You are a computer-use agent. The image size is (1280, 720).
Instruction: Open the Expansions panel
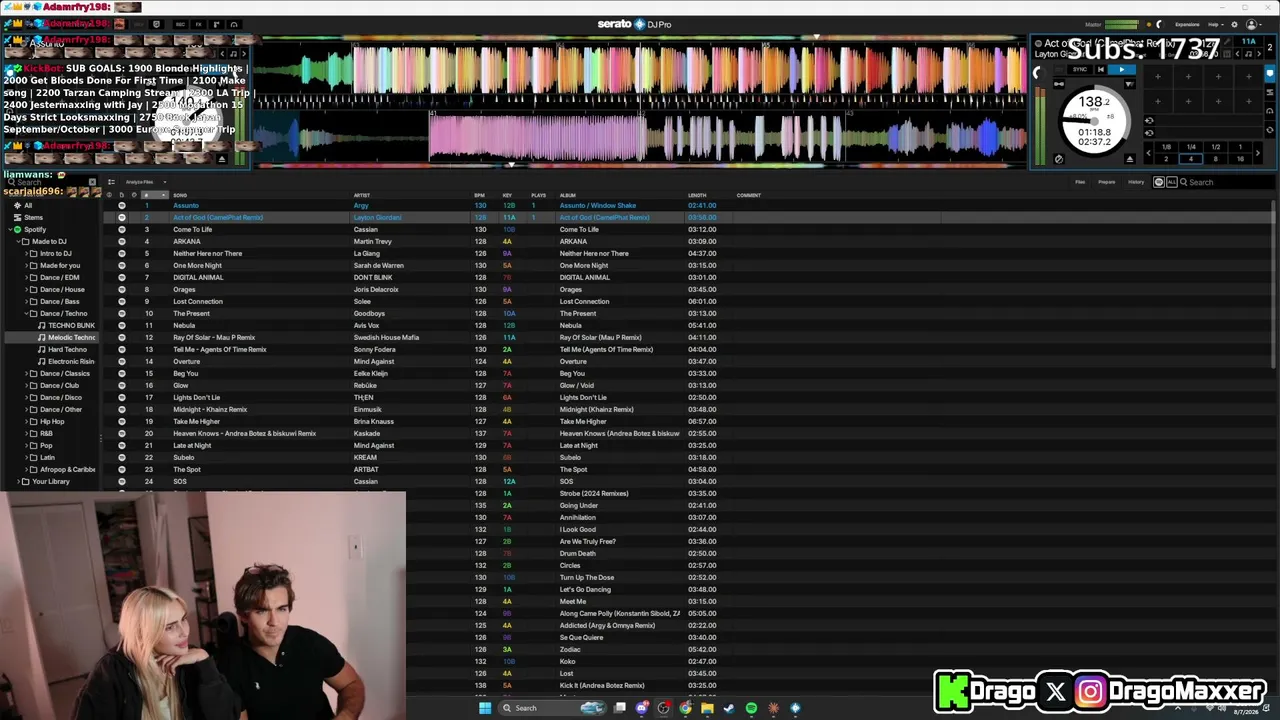pyautogui.click(x=1187, y=24)
